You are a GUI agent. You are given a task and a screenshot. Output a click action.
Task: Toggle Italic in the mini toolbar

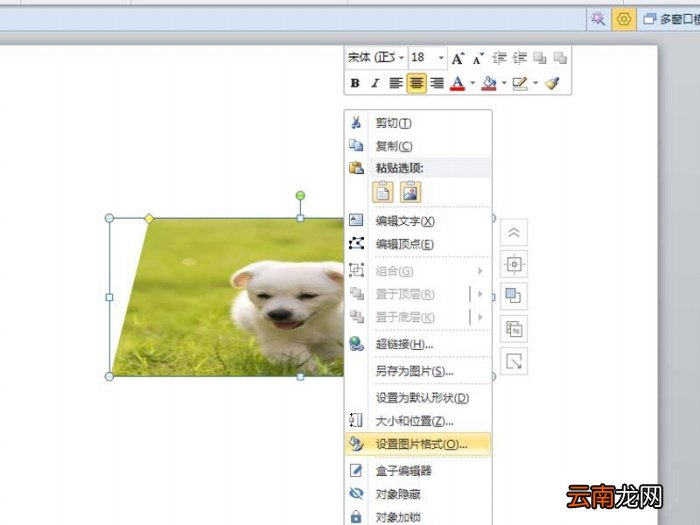(x=375, y=83)
